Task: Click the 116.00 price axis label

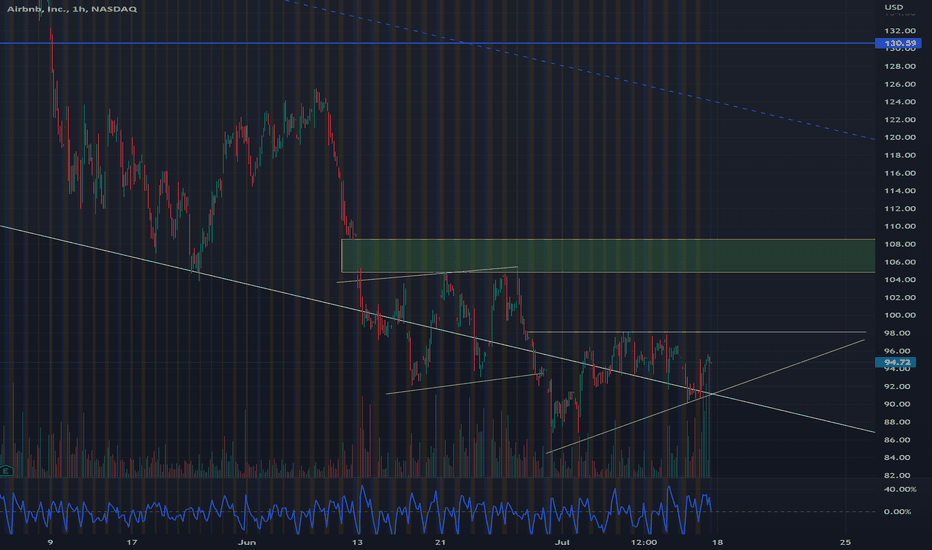Action: [899, 173]
